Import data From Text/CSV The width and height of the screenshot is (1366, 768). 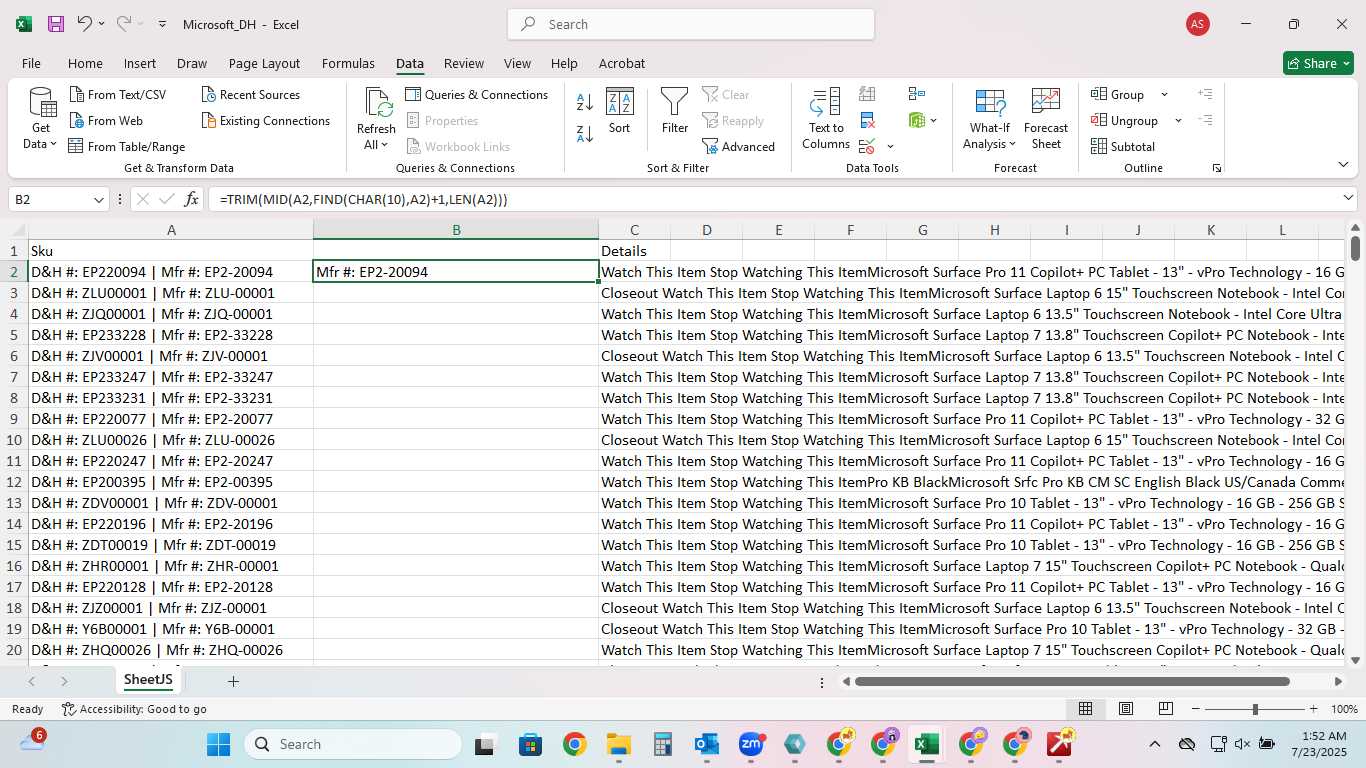coord(117,95)
